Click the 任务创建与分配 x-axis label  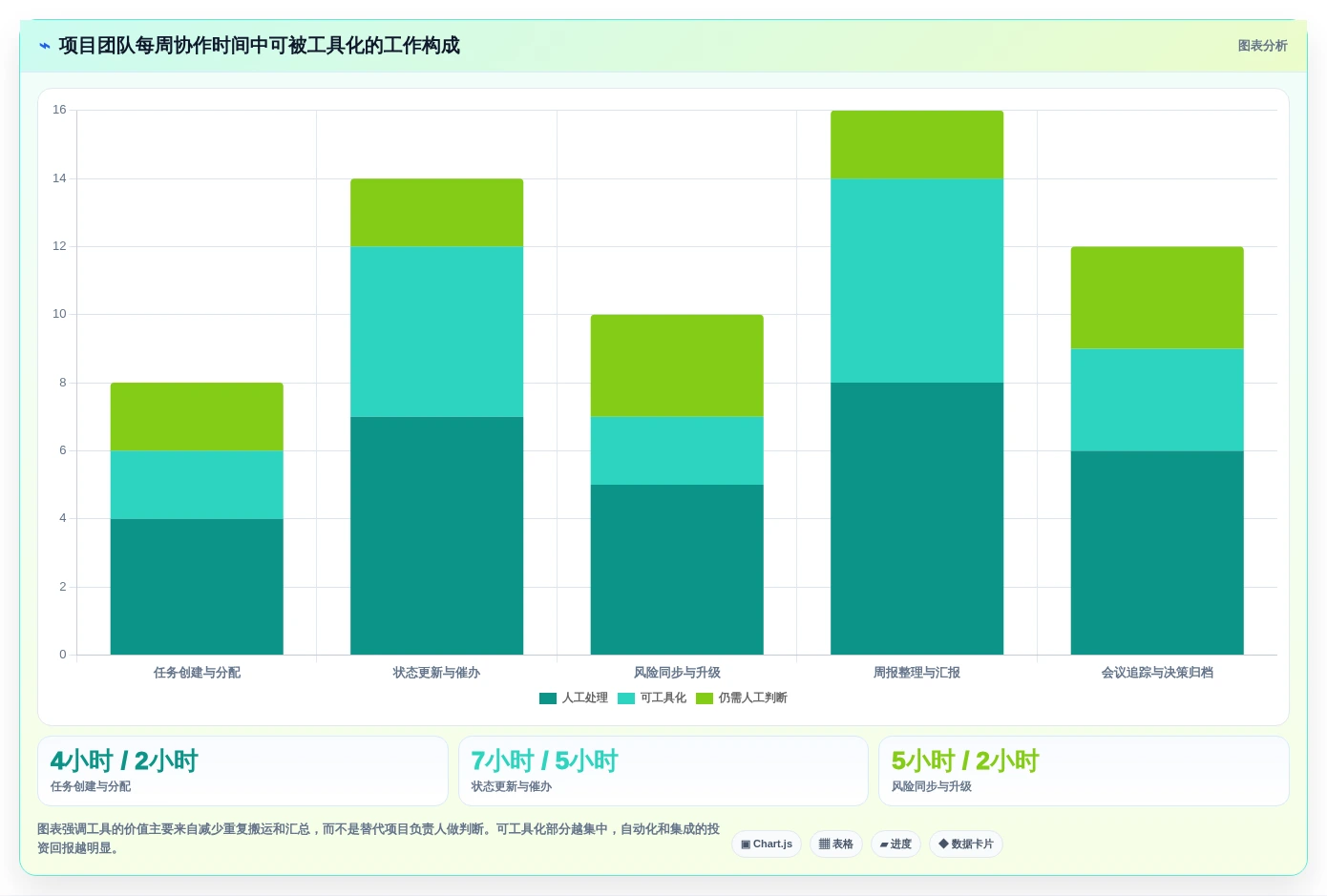click(x=197, y=673)
